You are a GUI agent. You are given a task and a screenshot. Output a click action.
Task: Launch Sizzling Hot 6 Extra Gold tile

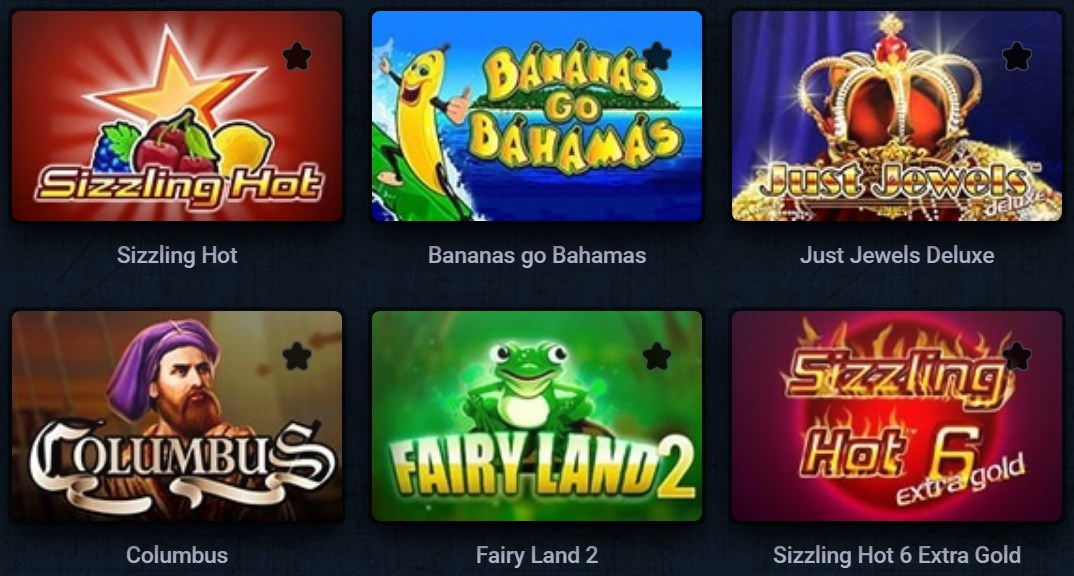click(x=897, y=416)
